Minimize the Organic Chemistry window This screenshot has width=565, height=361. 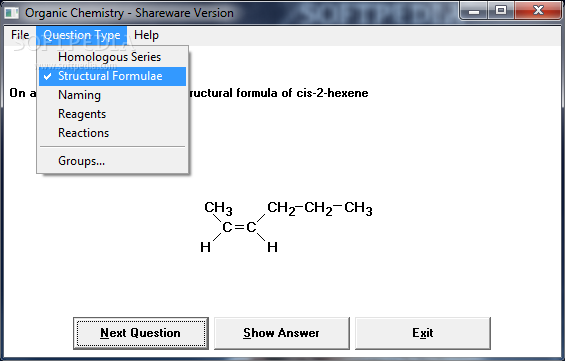pos(474,11)
